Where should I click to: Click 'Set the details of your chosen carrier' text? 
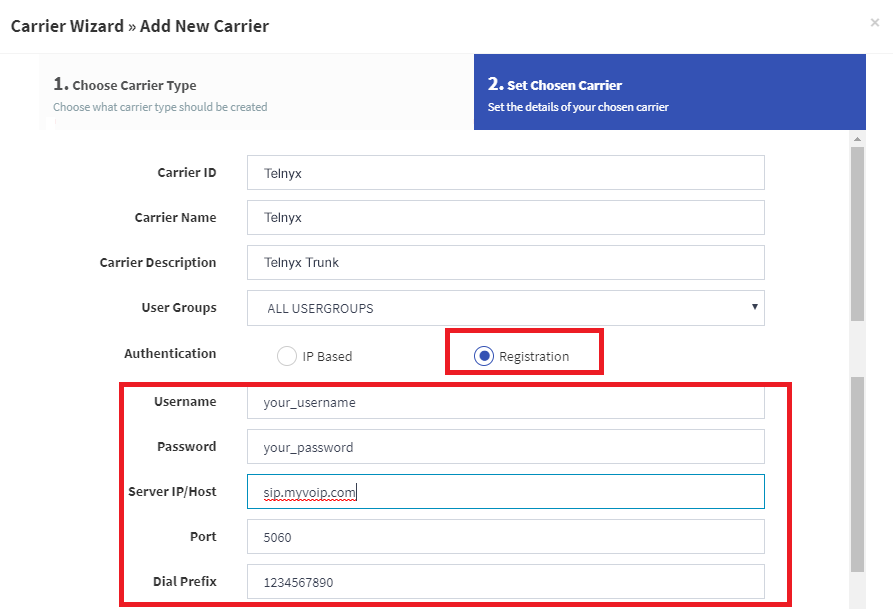[x=578, y=107]
